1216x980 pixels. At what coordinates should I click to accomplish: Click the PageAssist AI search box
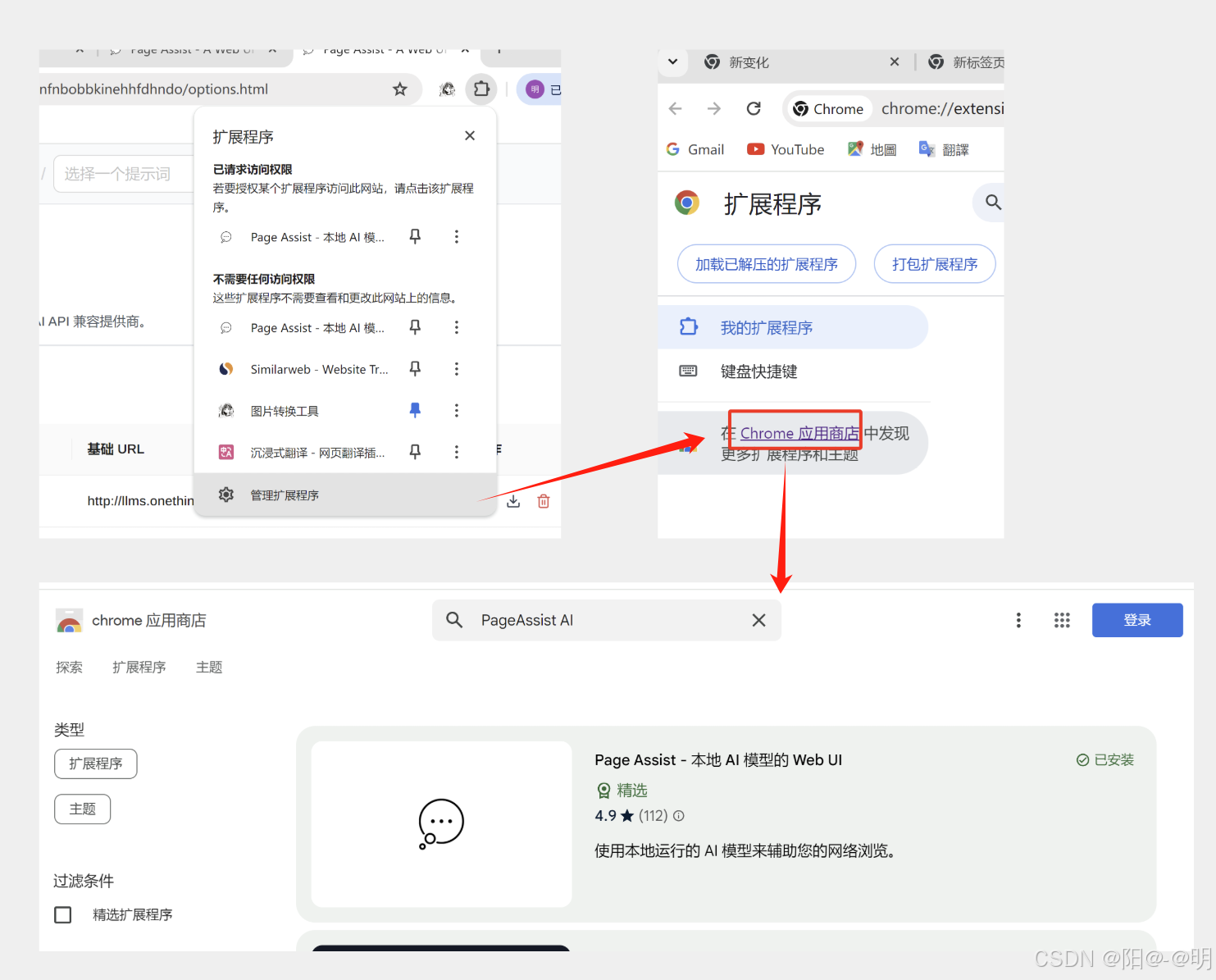(607, 620)
